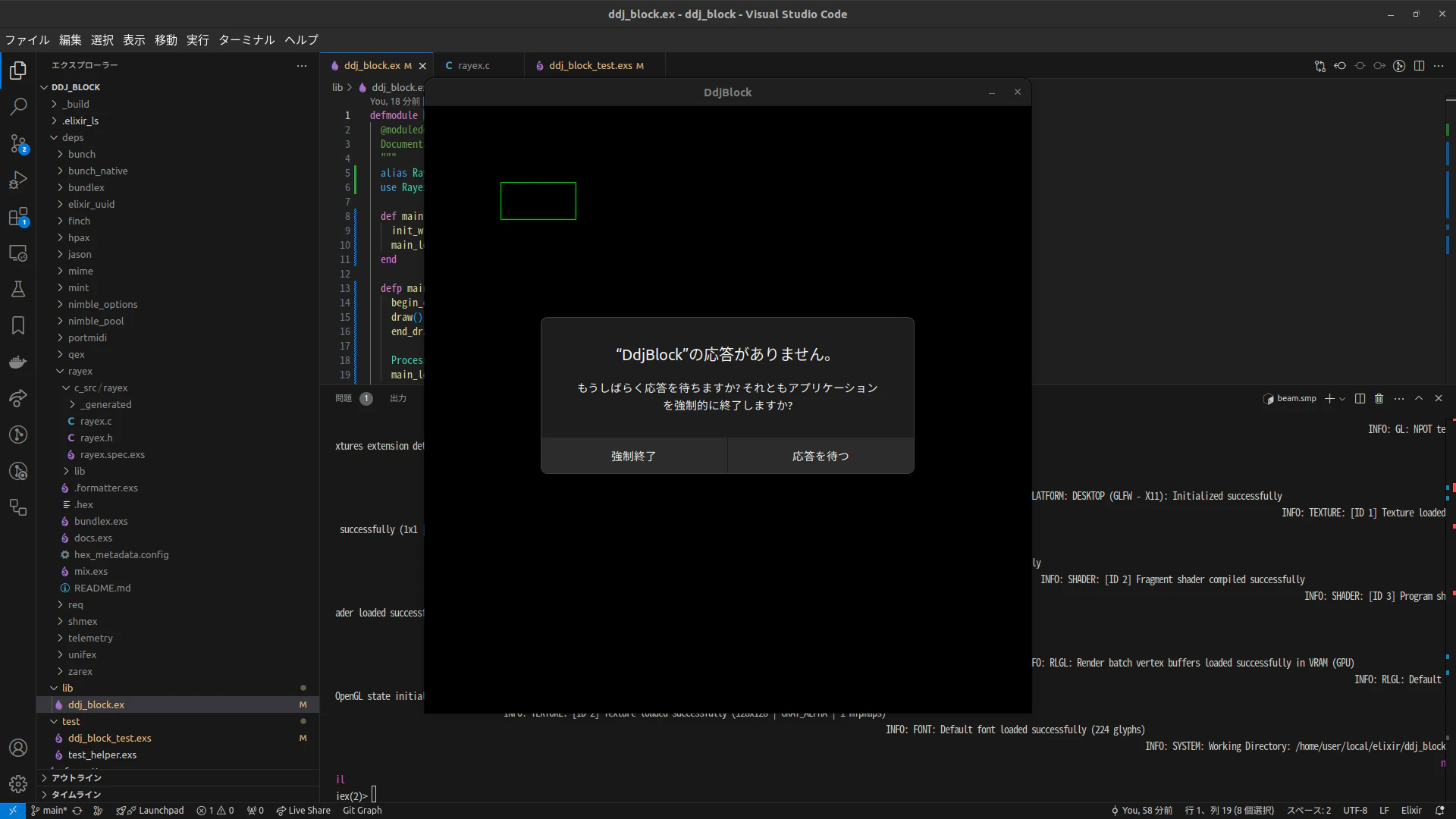Click the main* branch in status bar
The height and width of the screenshot is (819, 1456).
tap(49, 811)
